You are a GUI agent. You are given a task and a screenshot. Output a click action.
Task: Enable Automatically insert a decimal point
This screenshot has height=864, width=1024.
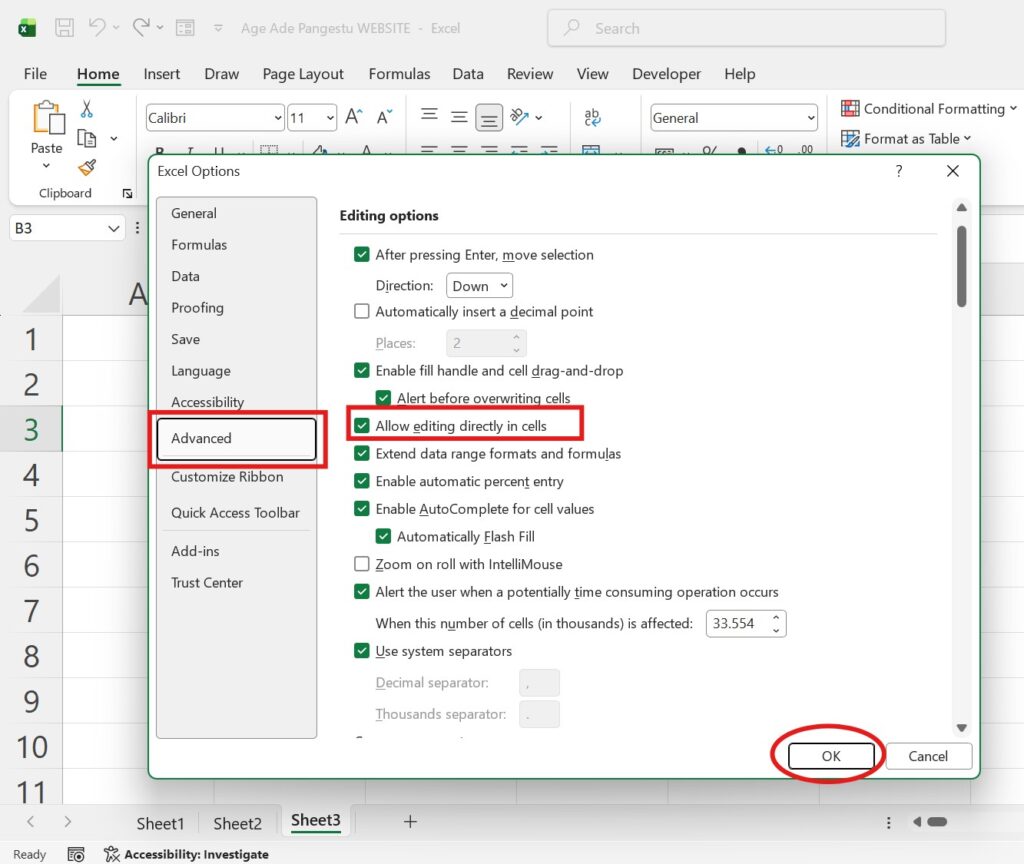point(361,311)
